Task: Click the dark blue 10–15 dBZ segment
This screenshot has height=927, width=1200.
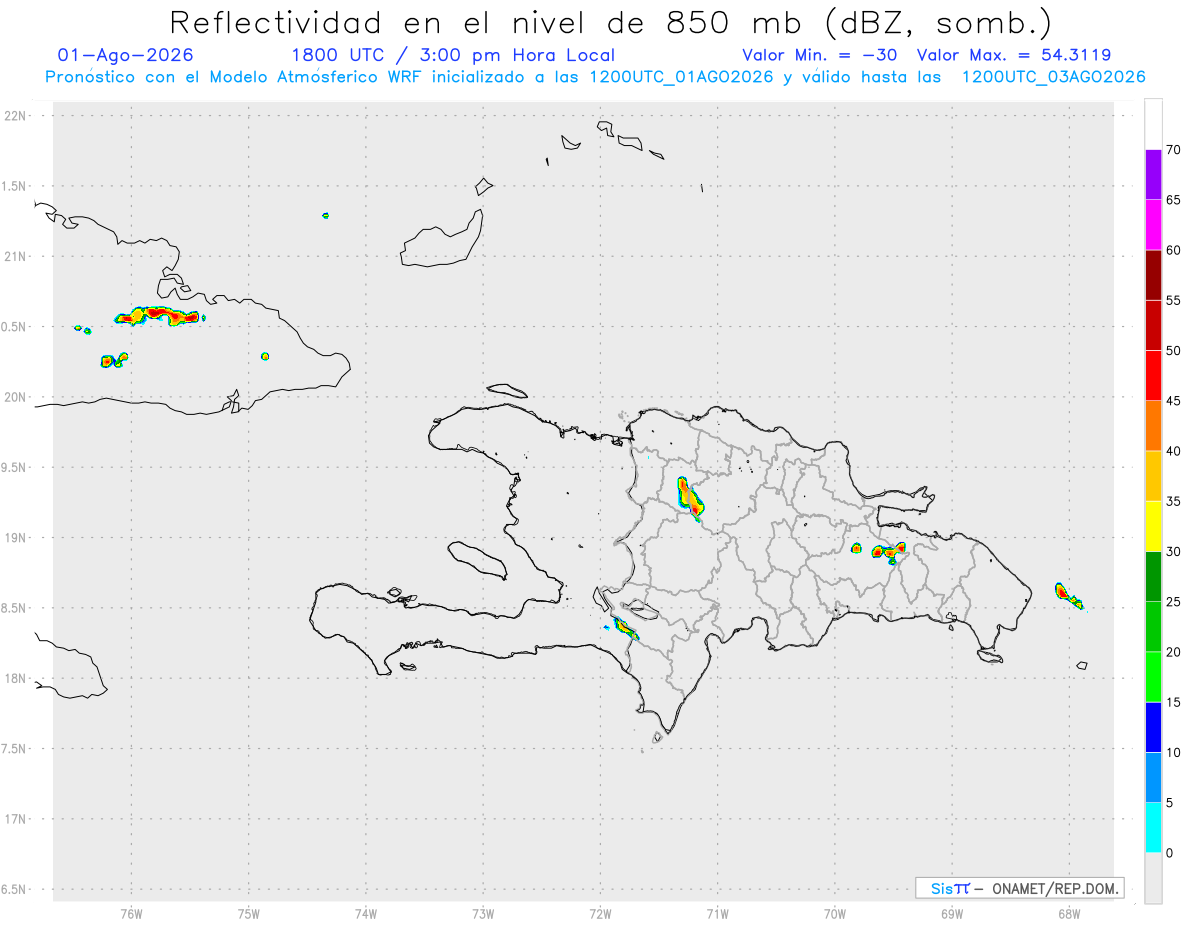Action: (1153, 727)
